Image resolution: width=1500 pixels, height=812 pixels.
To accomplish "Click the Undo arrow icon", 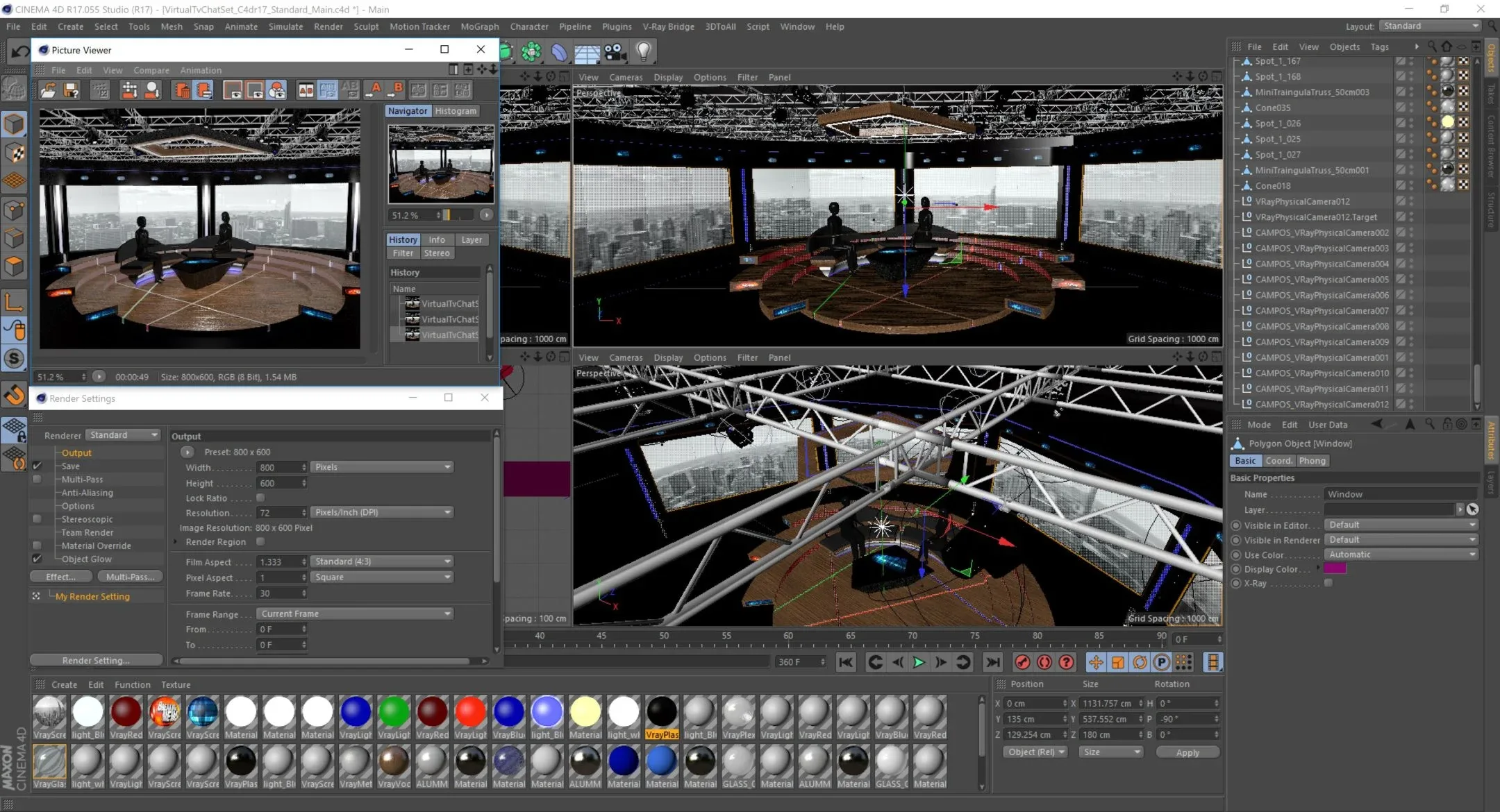I will tap(20, 51).
